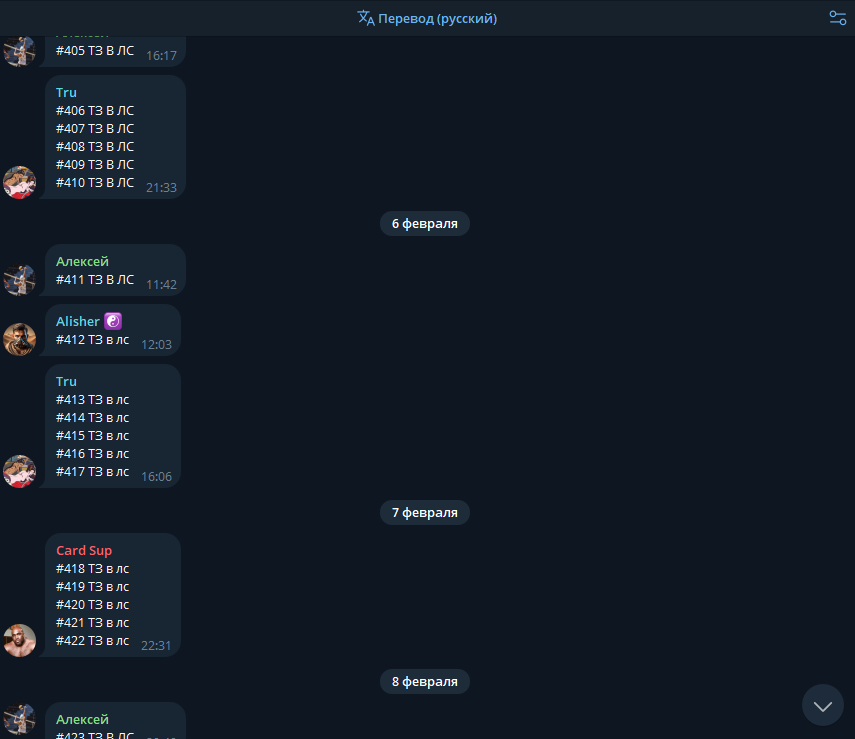
Task: Select the line #410 ТЗ В ЛС
Action: click(x=95, y=183)
